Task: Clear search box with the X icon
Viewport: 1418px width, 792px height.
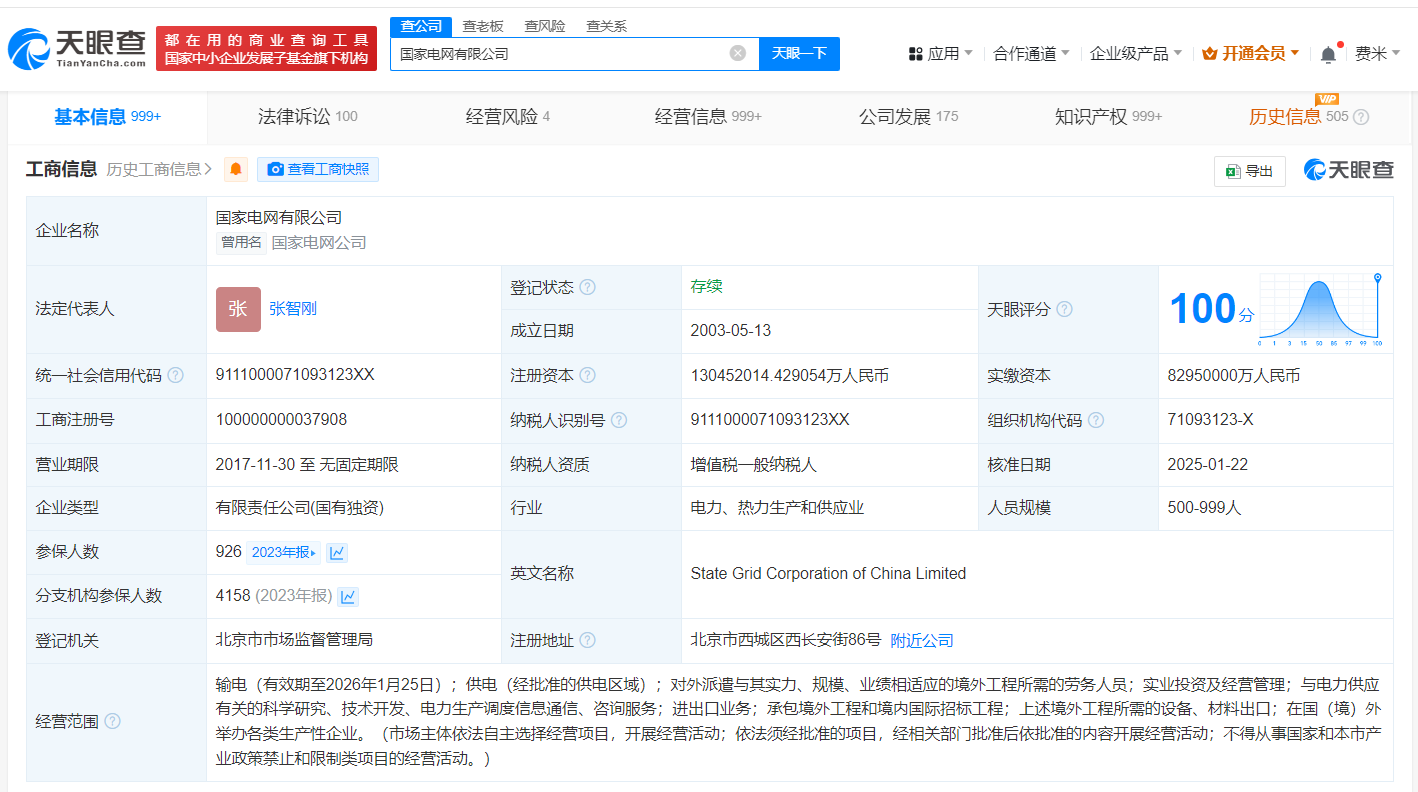Action: pyautogui.click(x=738, y=53)
